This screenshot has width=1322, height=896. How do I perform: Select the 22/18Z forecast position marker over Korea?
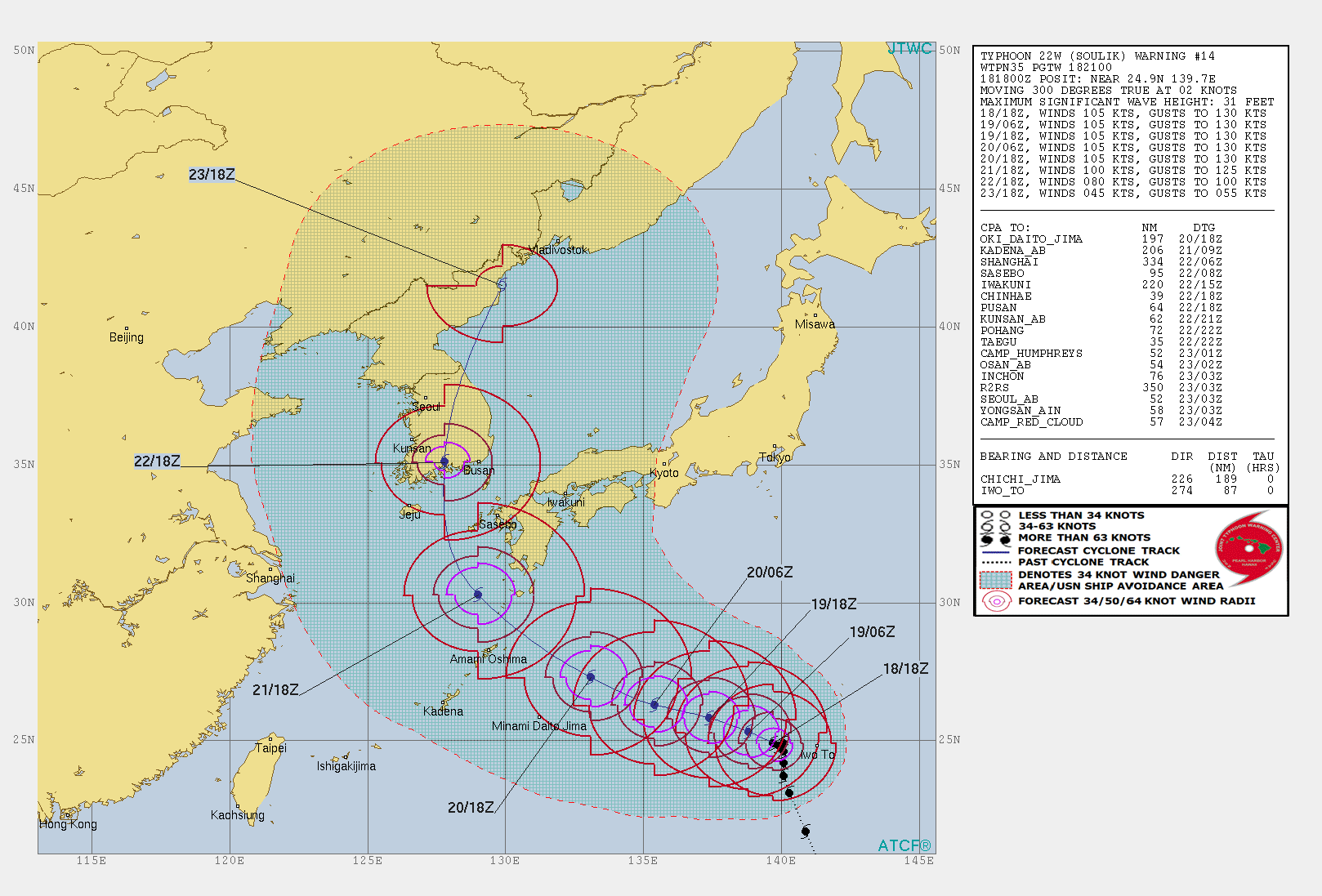(444, 461)
